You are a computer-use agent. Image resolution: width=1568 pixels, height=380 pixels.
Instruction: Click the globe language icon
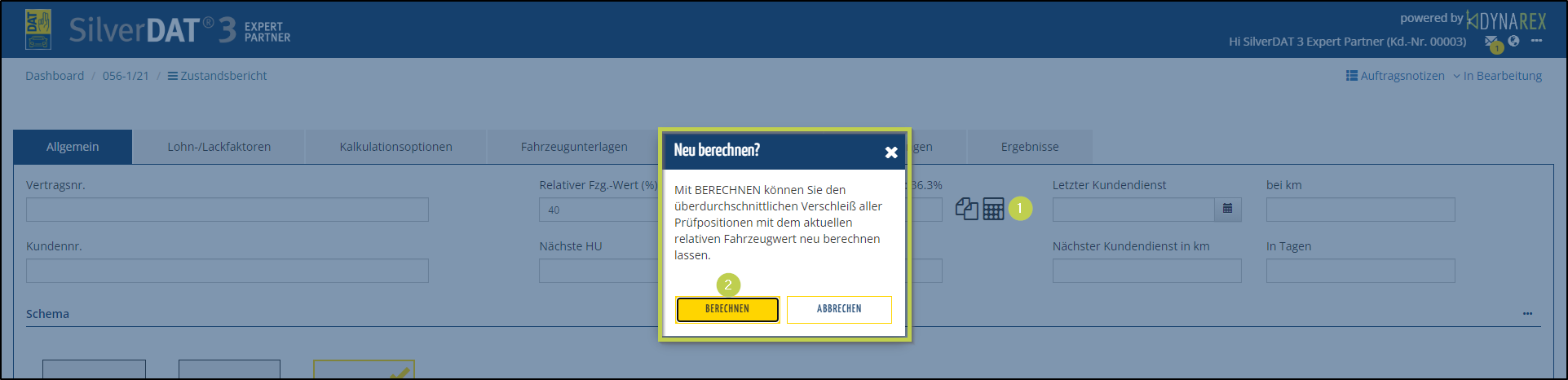click(x=1513, y=41)
